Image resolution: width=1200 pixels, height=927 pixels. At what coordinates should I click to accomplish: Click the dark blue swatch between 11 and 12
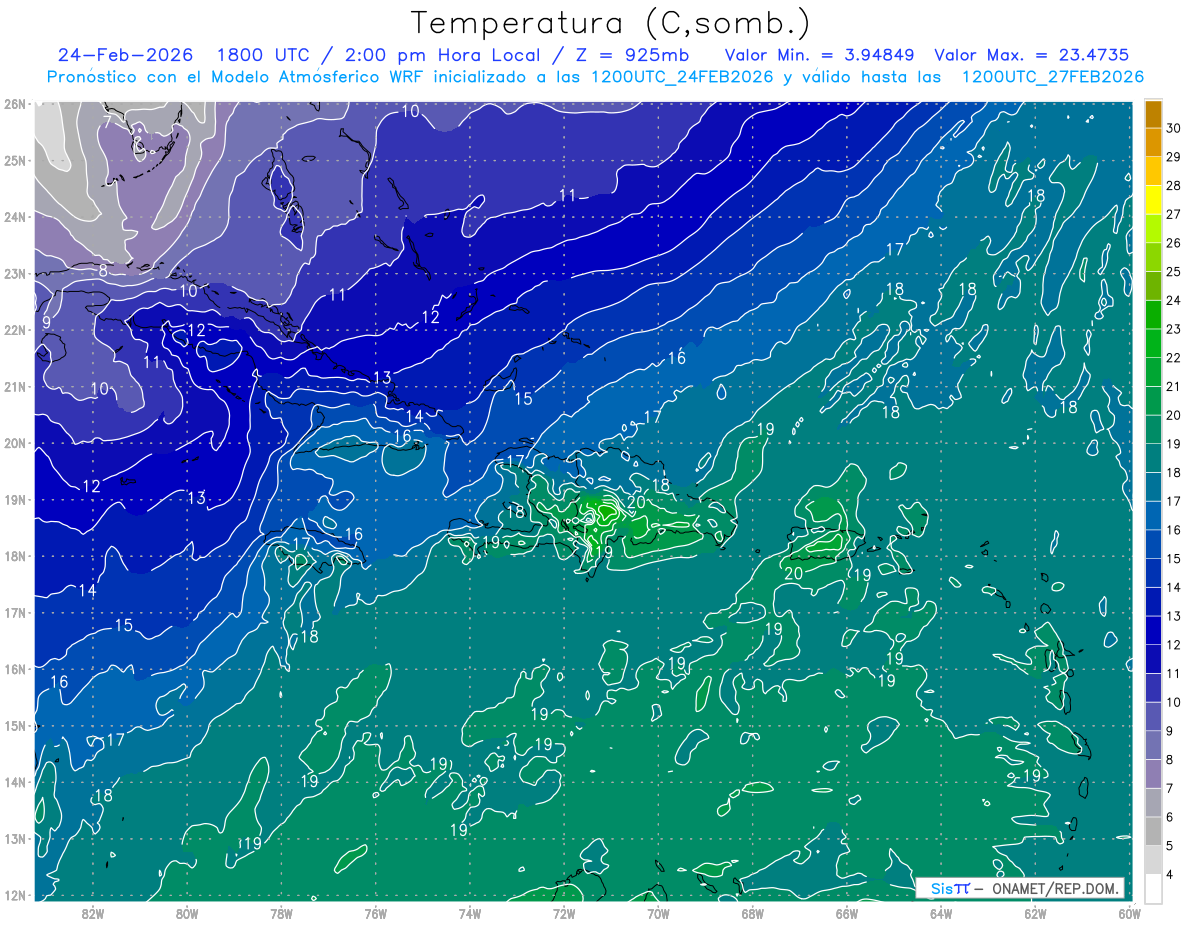click(1153, 659)
